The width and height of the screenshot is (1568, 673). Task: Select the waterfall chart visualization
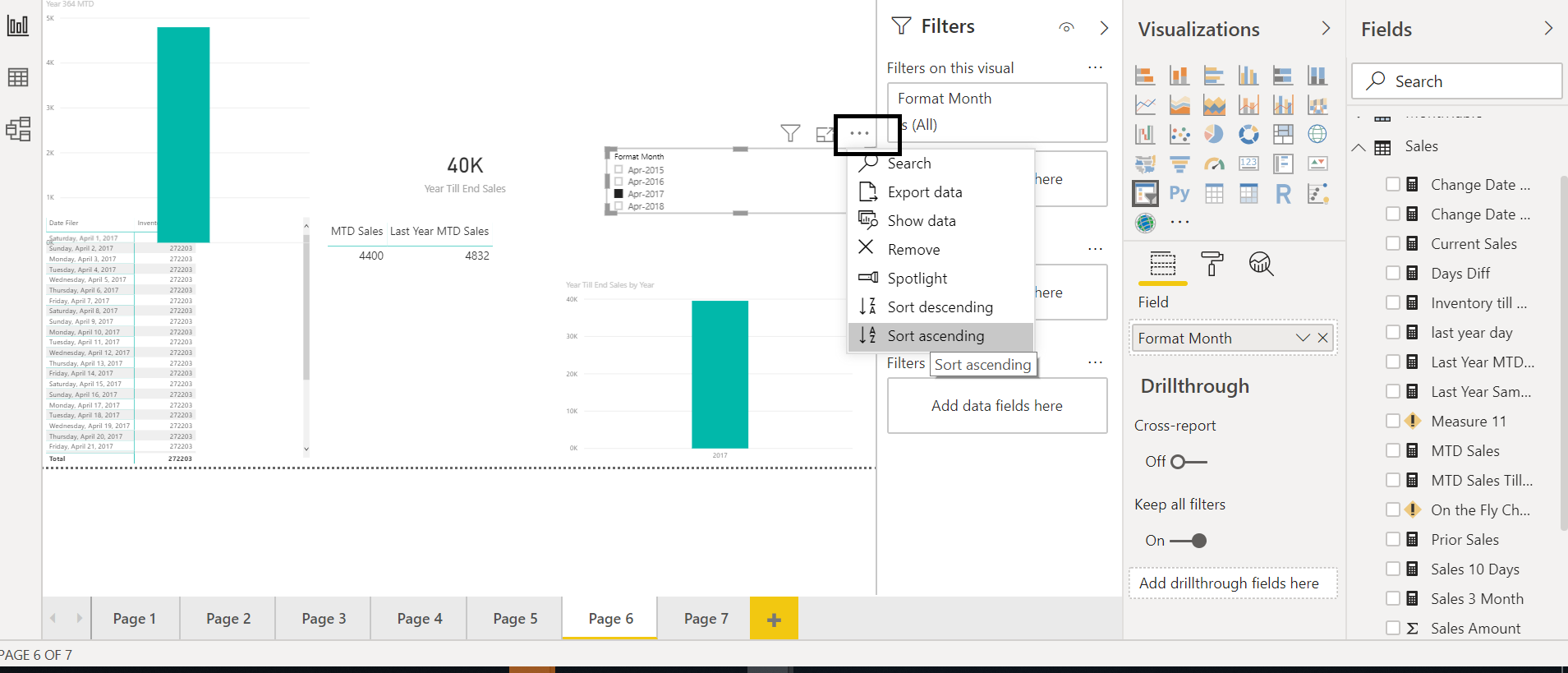(1145, 134)
